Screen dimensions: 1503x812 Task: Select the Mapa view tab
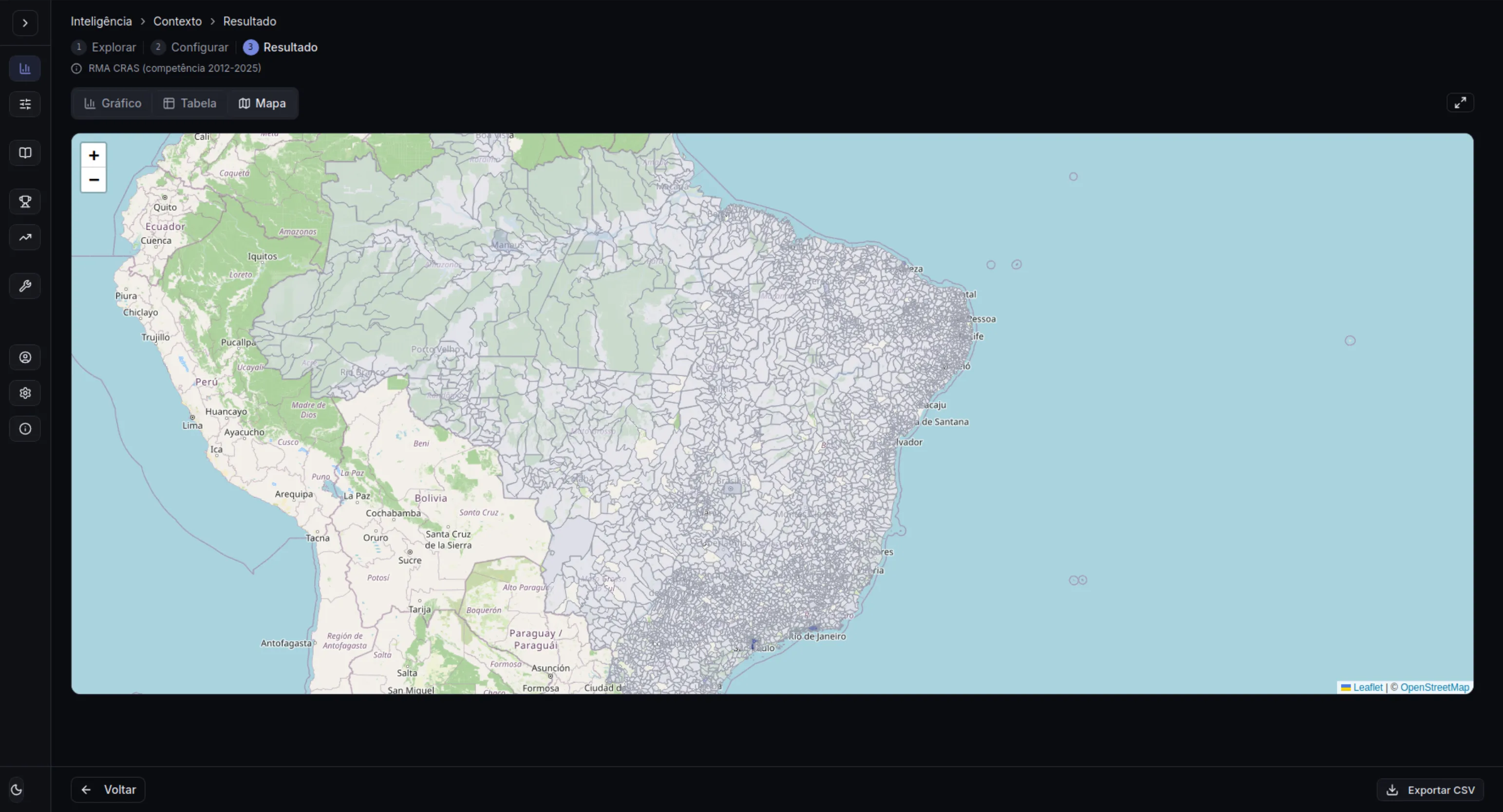[x=262, y=103]
